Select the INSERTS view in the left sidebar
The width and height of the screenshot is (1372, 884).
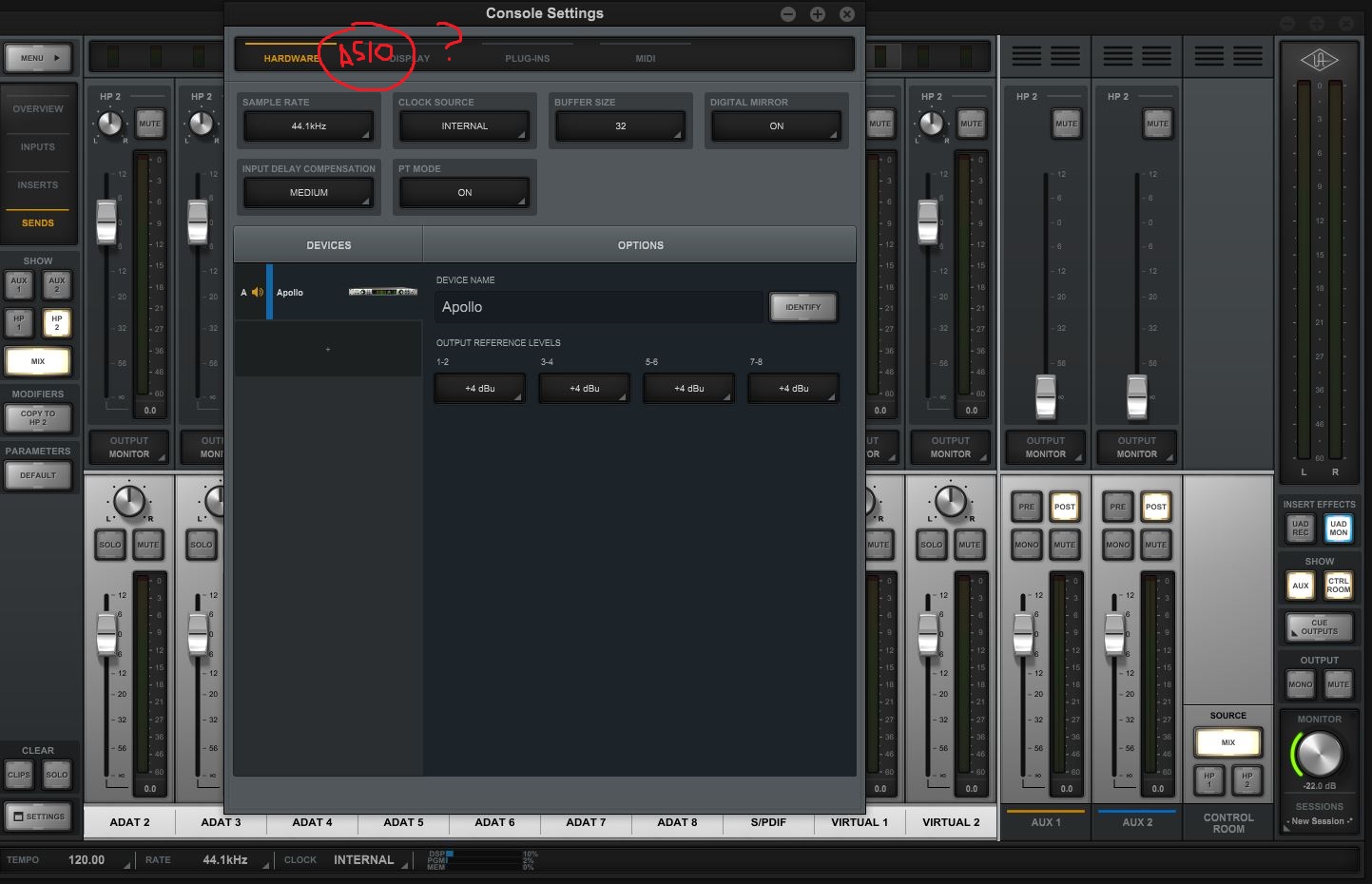pyautogui.click(x=38, y=184)
